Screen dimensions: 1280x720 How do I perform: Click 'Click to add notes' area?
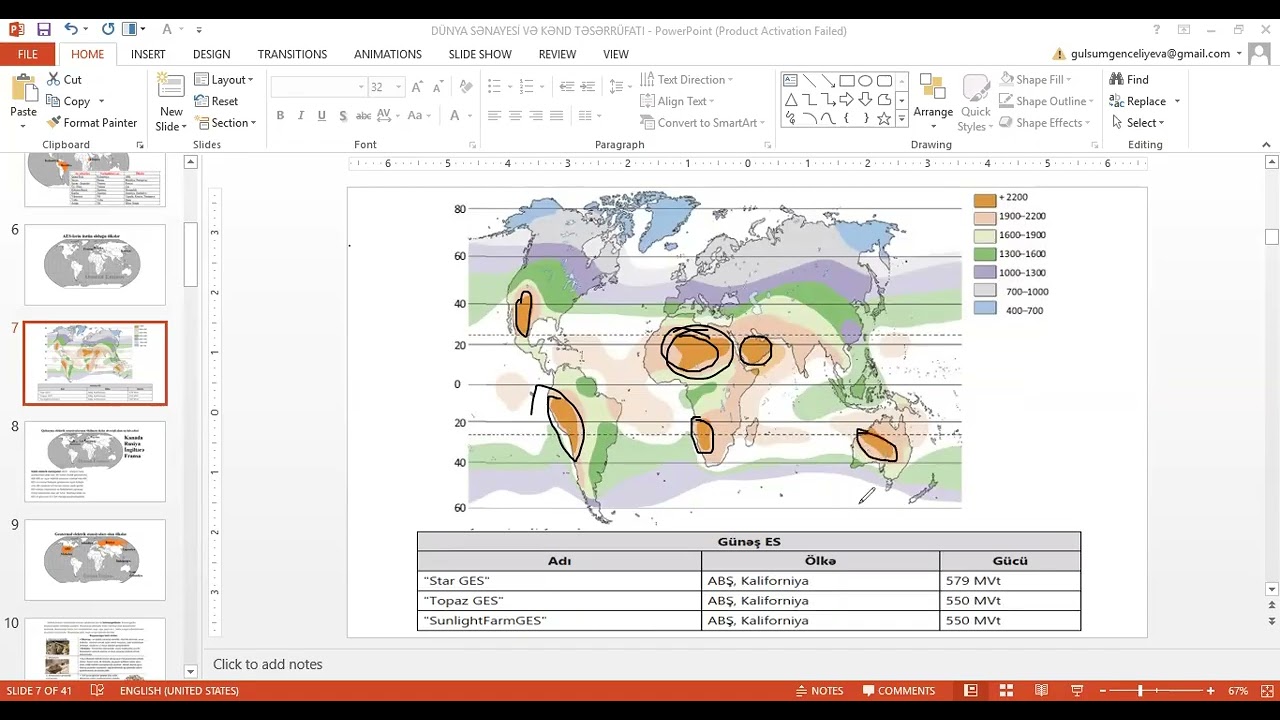268,664
